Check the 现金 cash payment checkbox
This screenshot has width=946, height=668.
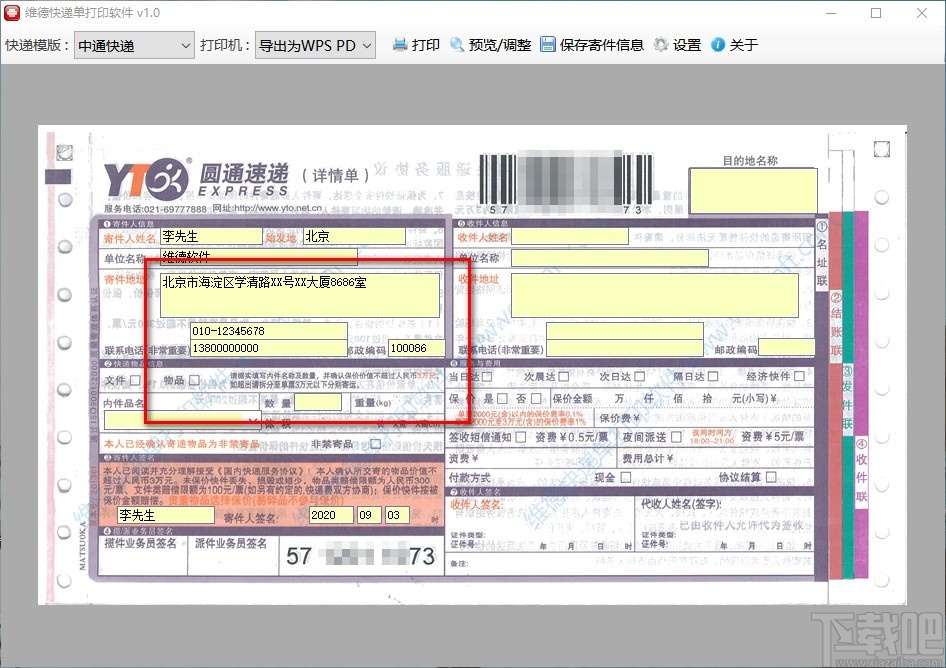623,476
